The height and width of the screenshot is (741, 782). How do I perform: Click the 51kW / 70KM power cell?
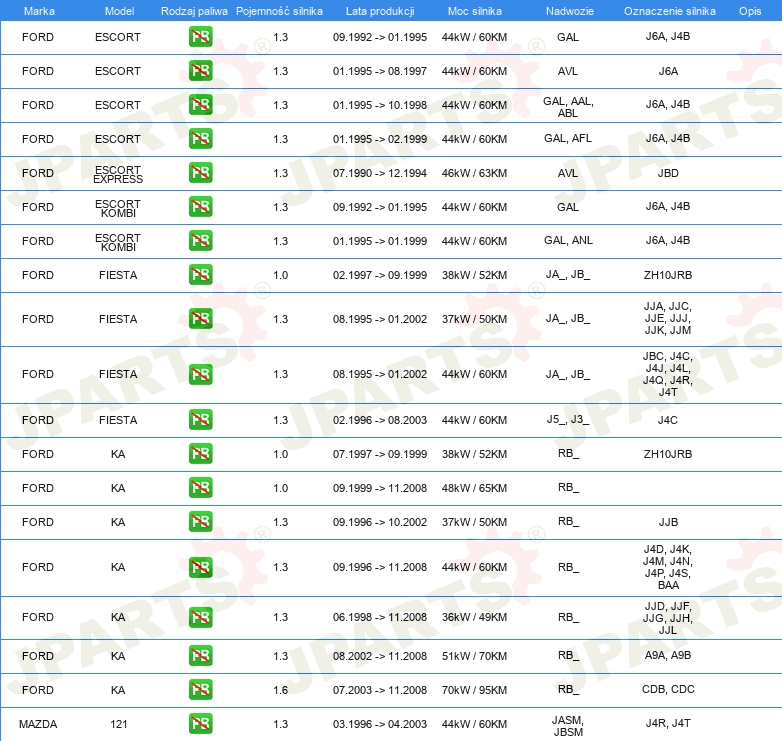tap(474, 656)
